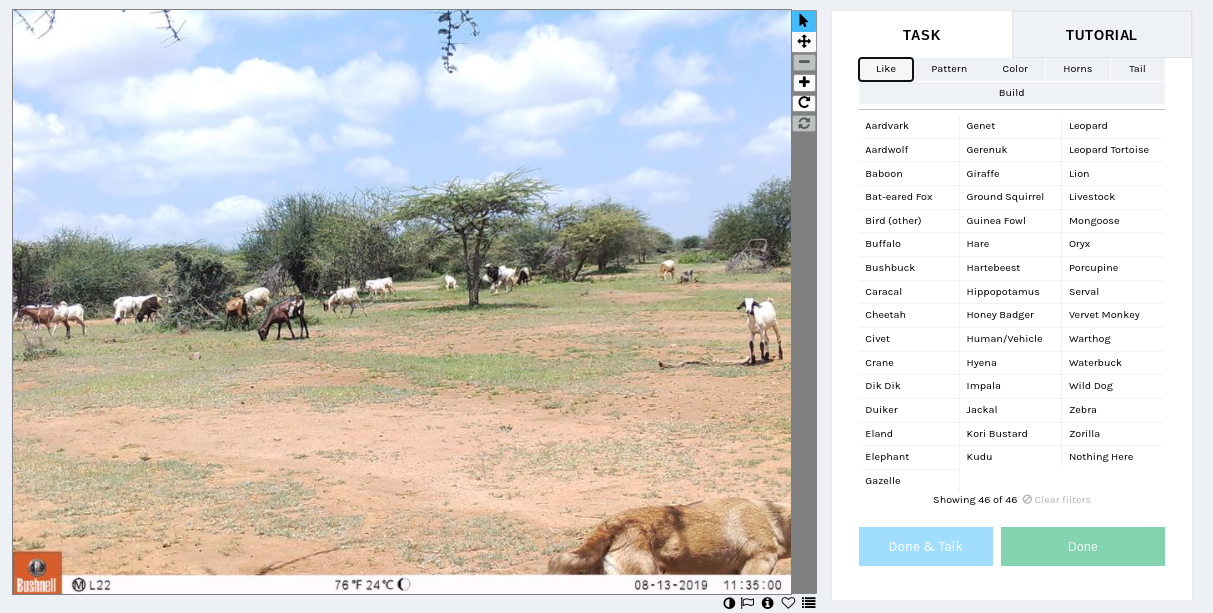Open the Build filter

click(x=1012, y=93)
